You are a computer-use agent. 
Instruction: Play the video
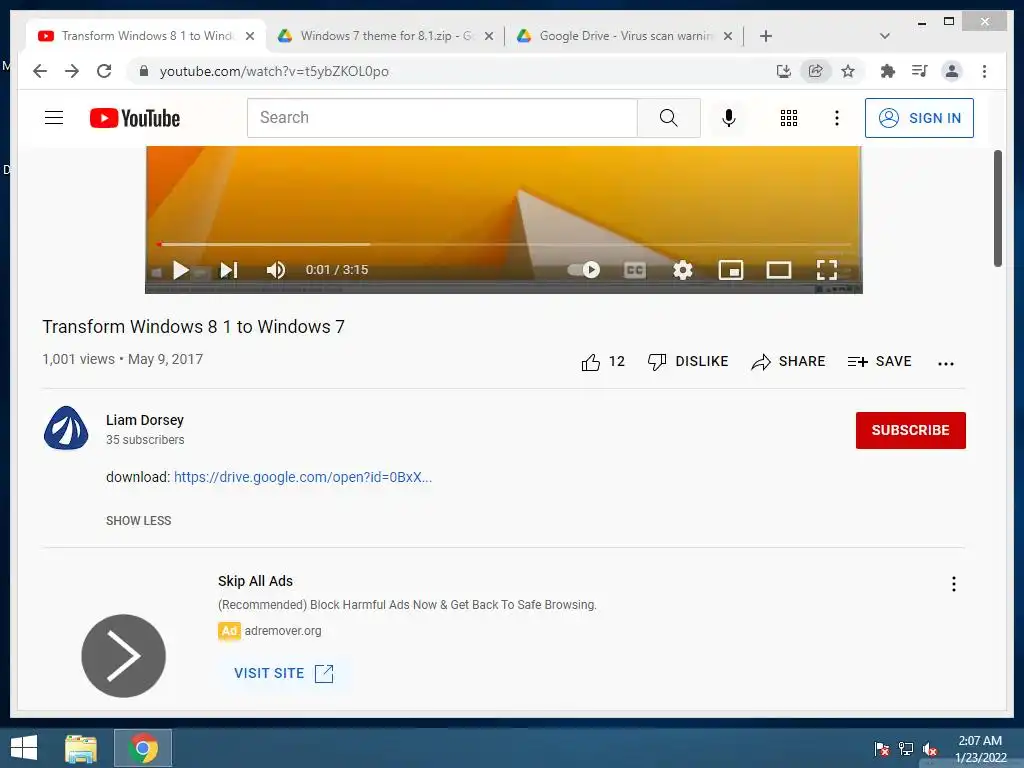tap(181, 270)
